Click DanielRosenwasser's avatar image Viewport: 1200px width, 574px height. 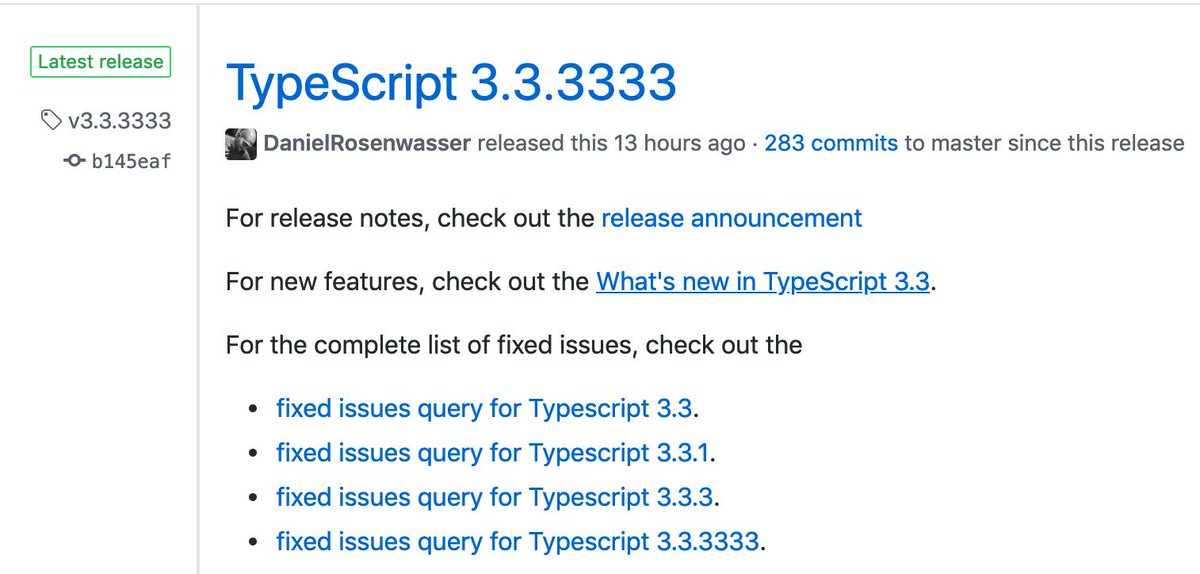click(x=242, y=144)
